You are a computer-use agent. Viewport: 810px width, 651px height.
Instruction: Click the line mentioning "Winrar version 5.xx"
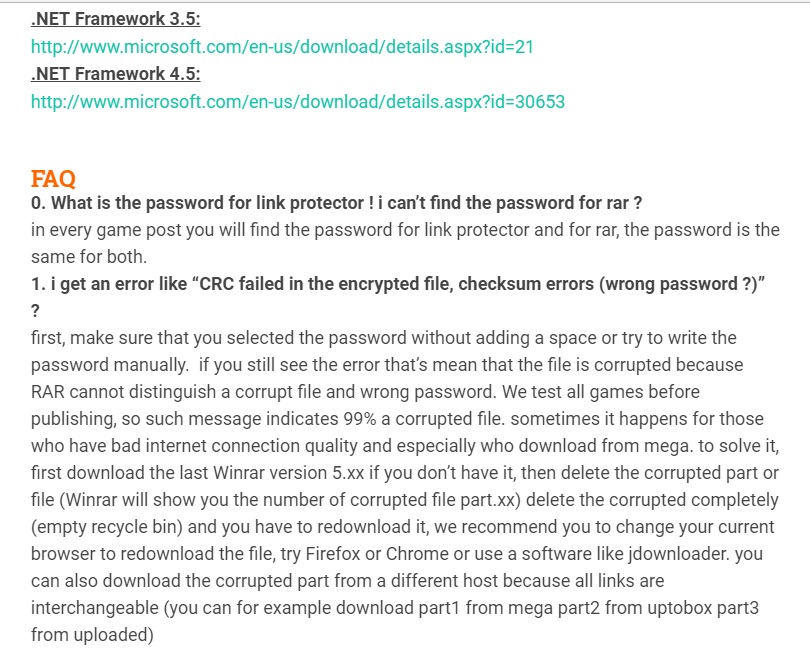[405, 473]
